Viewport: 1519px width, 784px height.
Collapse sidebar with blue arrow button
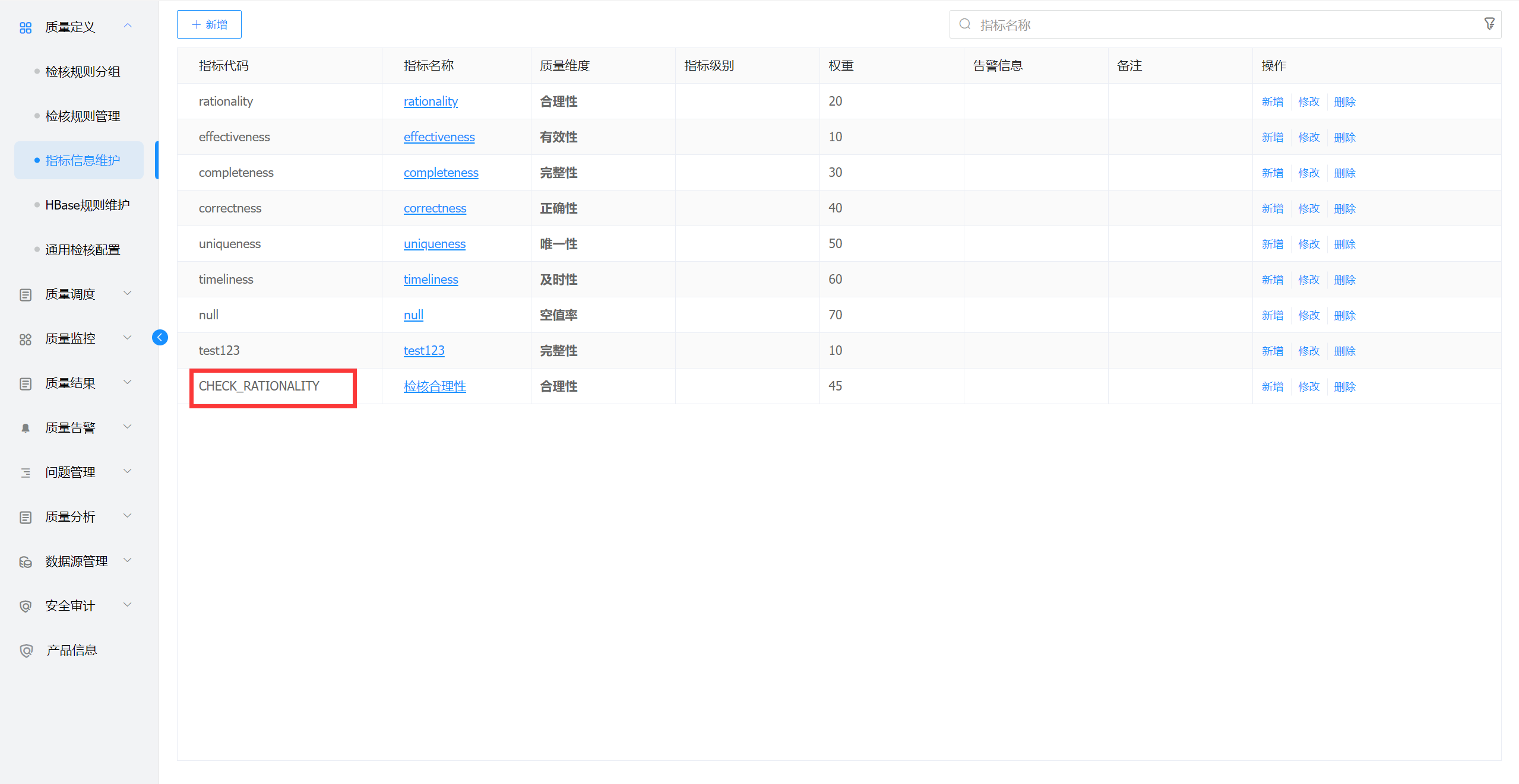coord(160,338)
